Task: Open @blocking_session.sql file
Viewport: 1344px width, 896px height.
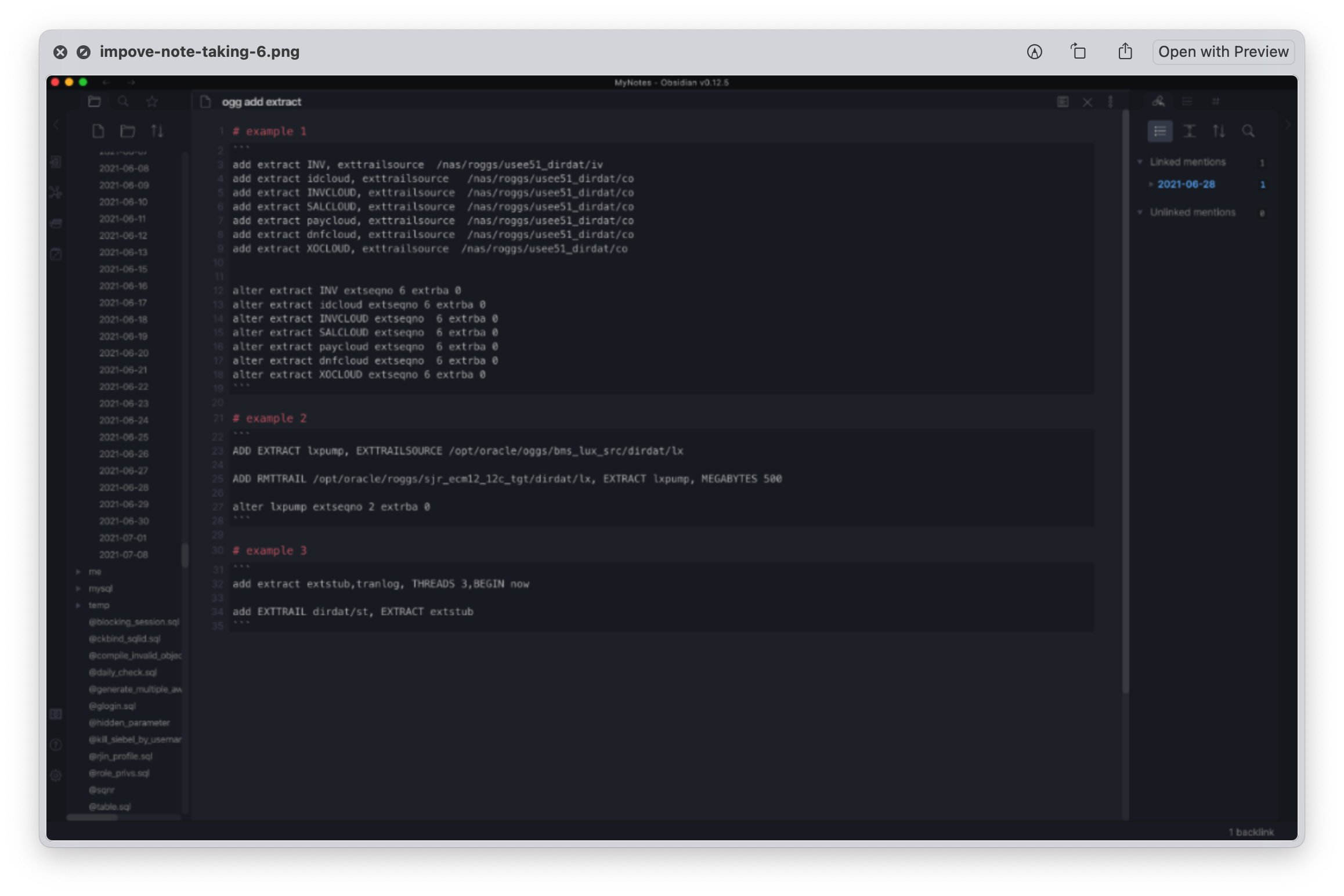Action: [x=134, y=623]
